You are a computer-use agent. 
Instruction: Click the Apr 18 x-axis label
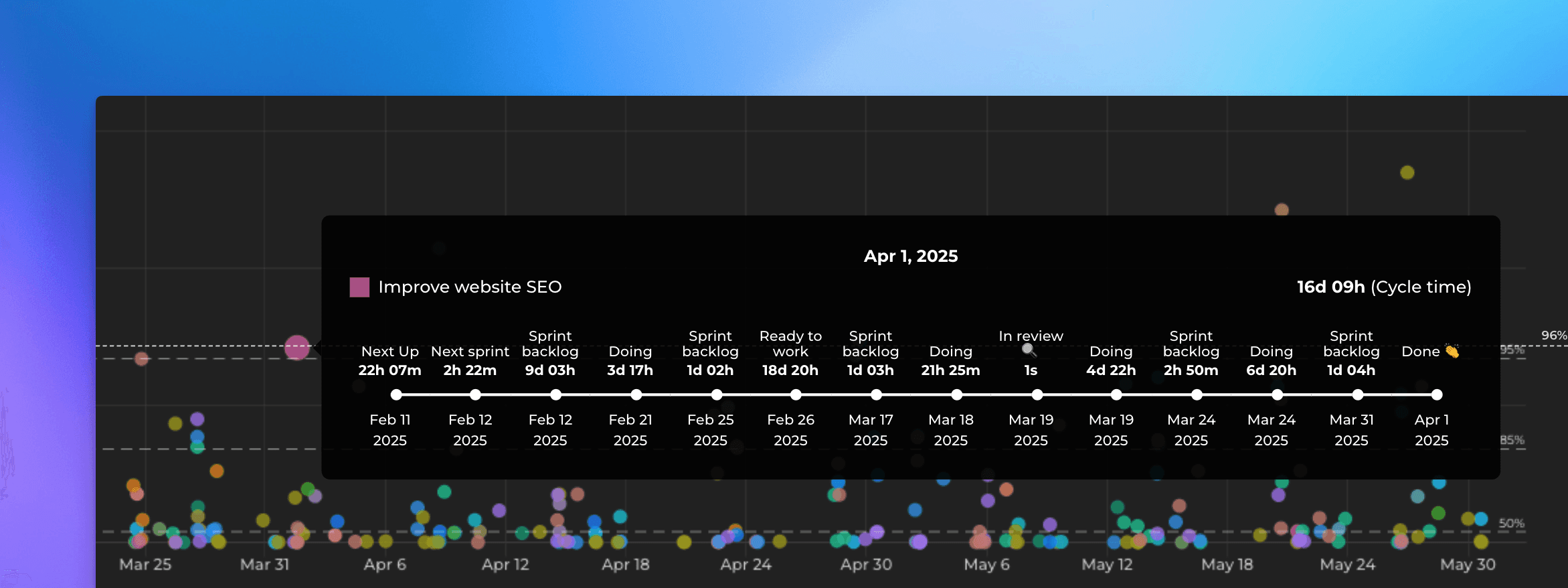(626, 565)
